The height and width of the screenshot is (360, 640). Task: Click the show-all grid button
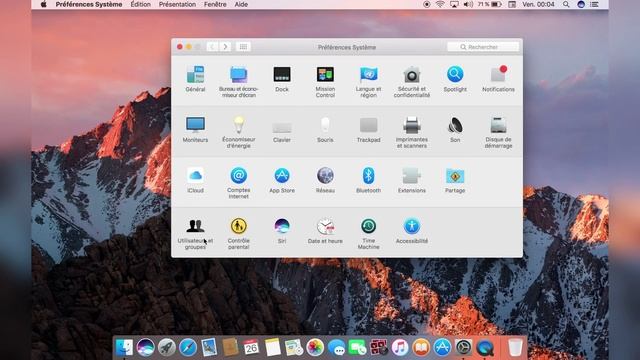click(243, 47)
